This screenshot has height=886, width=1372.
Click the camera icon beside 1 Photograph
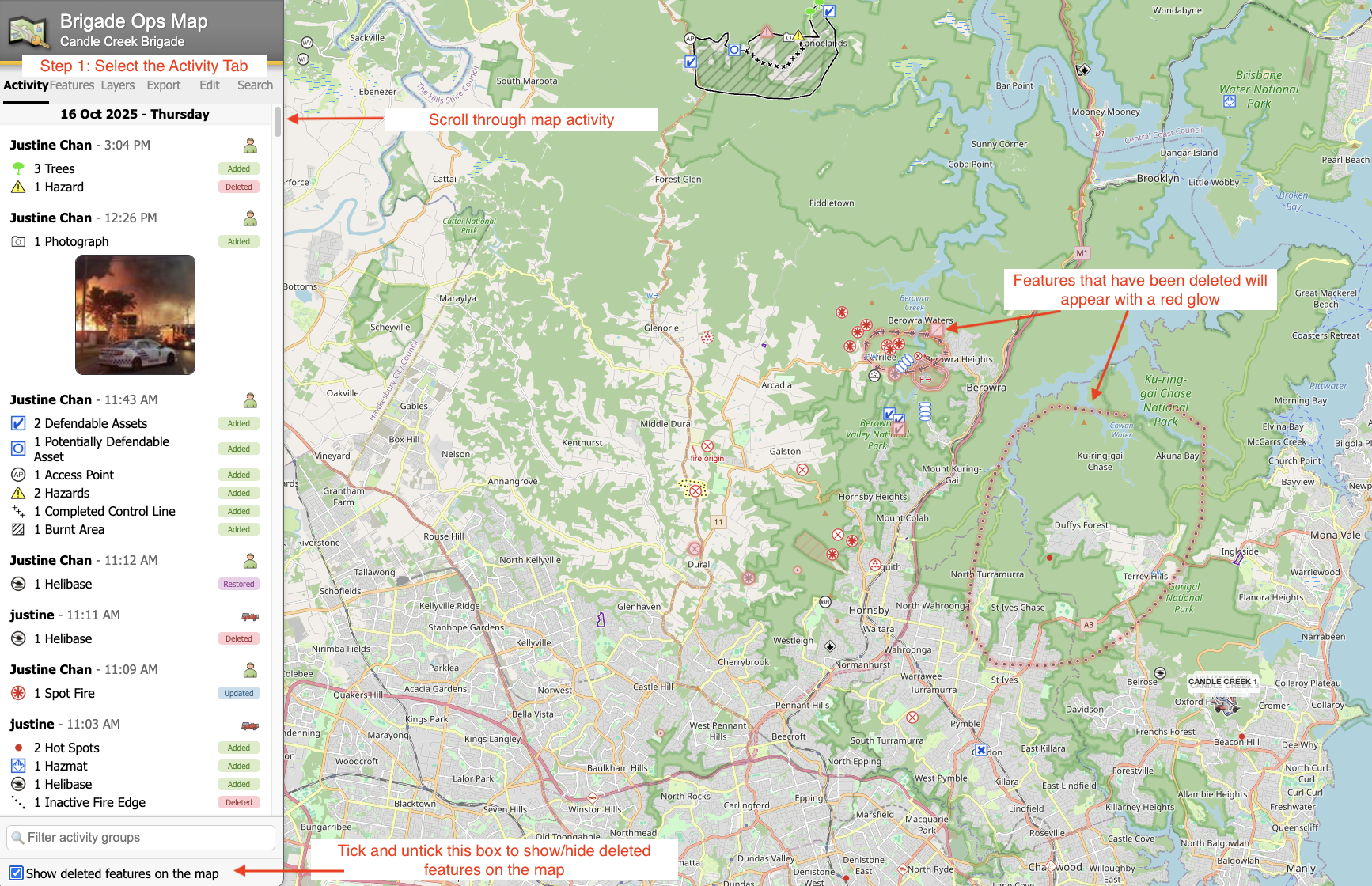coord(18,241)
